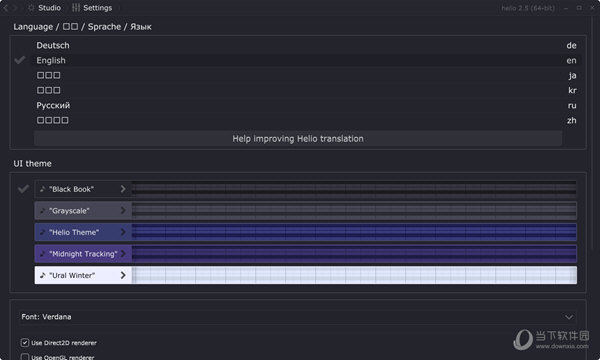Click the Helio Theme blue preview strip
Viewport: 600px width, 360px height.
(354, 232)
